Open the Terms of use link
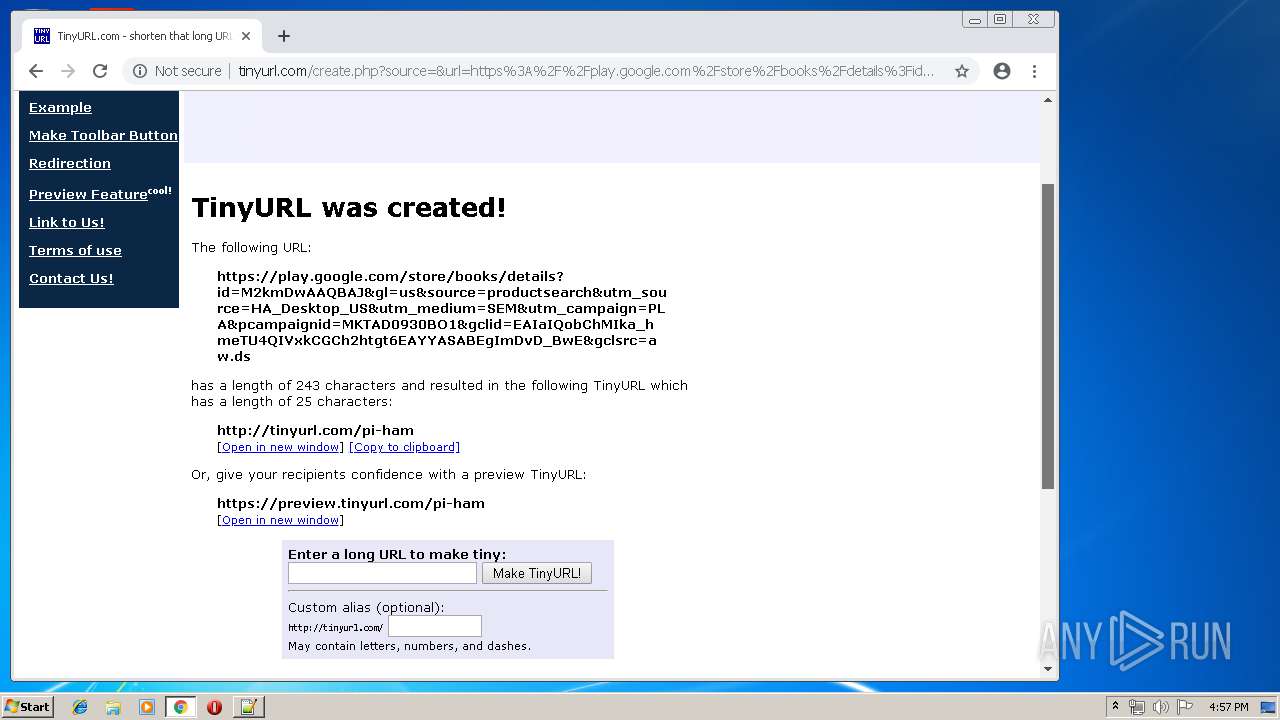Image resolution: width=1280 pixels, height=720 pixels. [x=75, y=250]
